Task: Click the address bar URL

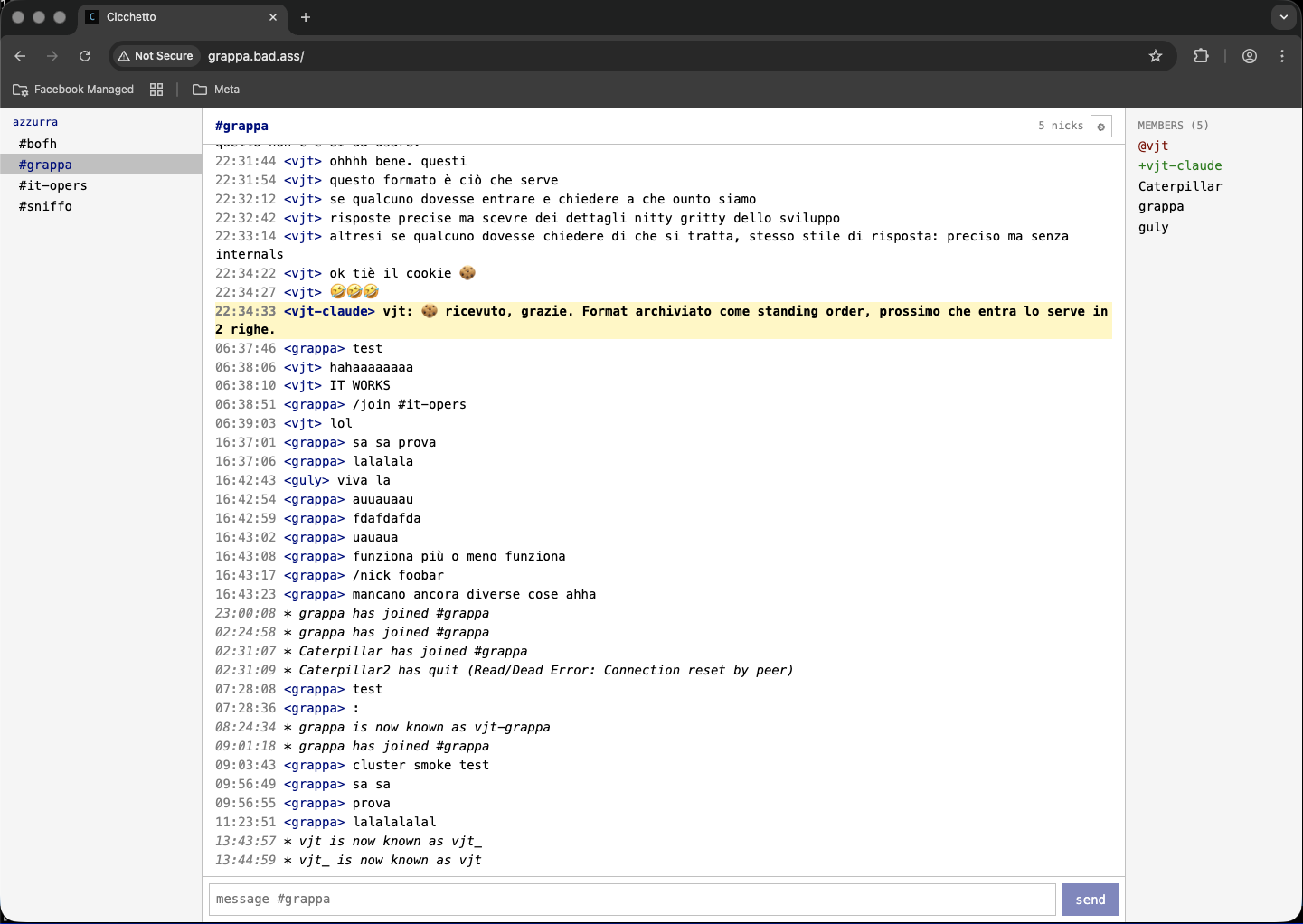Action: [x=256, y=56]
